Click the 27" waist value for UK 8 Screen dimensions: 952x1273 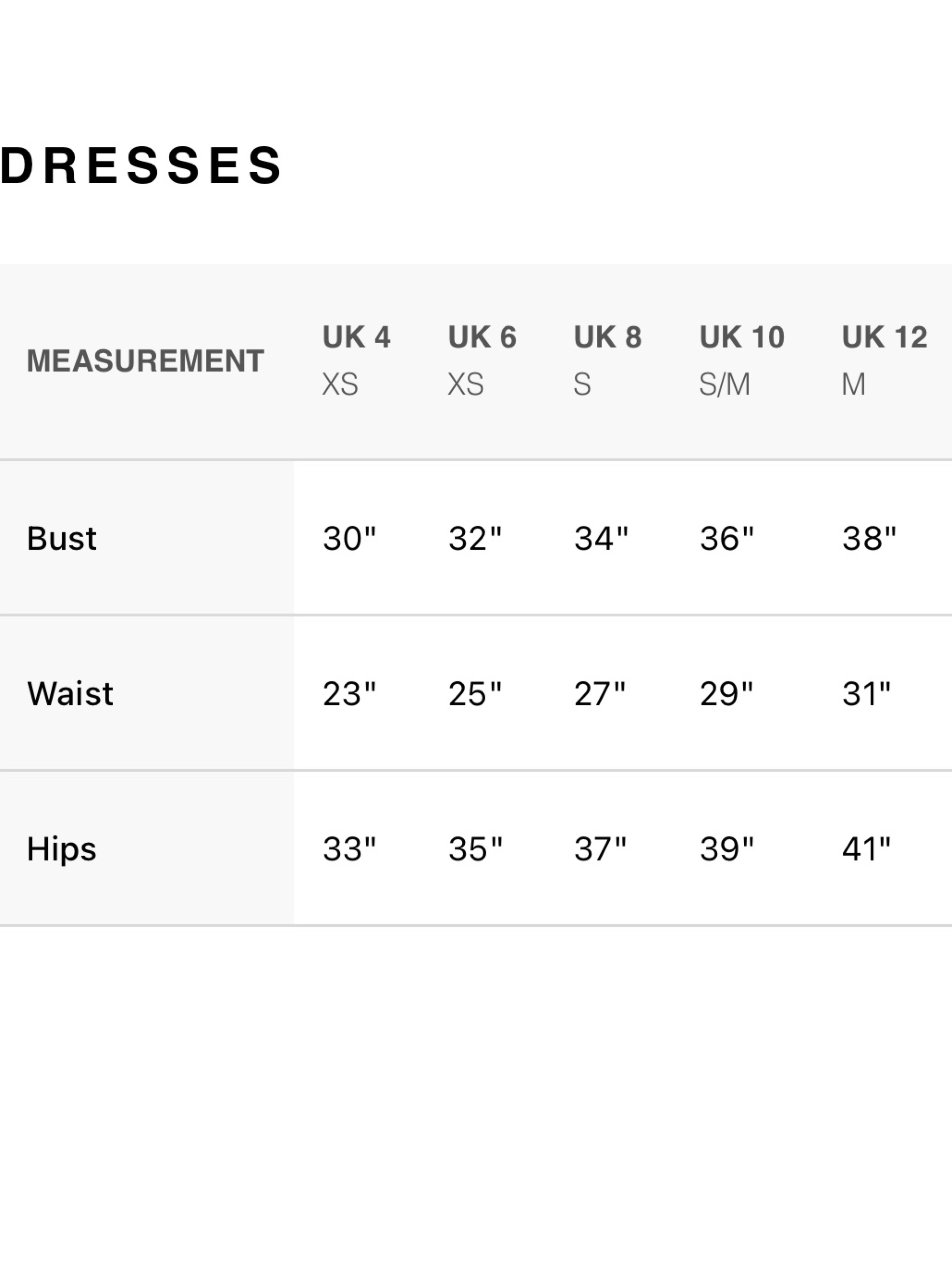(600, 693)
